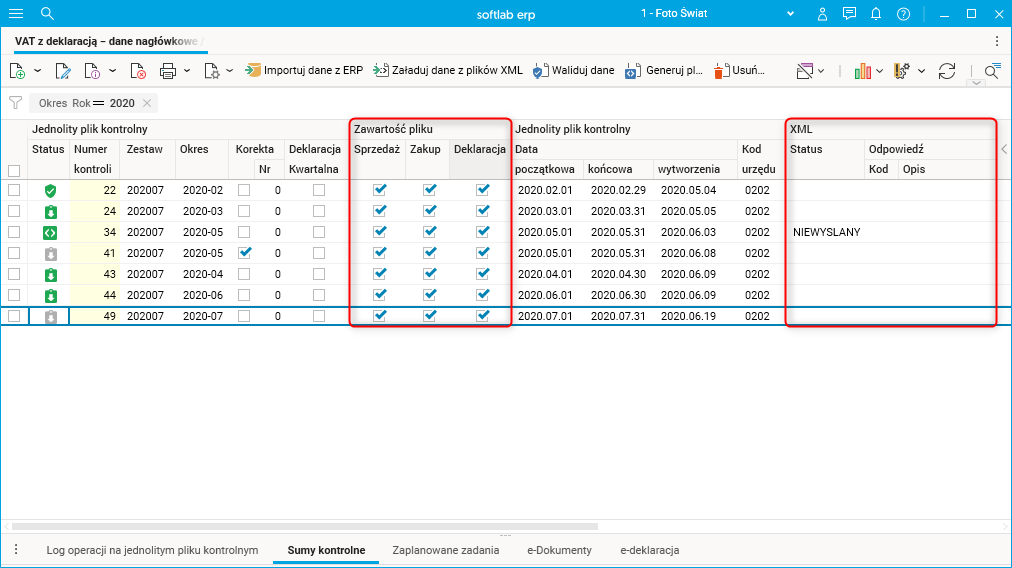The width and height of the screenshot is (1012, 568).
Task: Click Importuj dane z ERP button
Action: [304, 70]
